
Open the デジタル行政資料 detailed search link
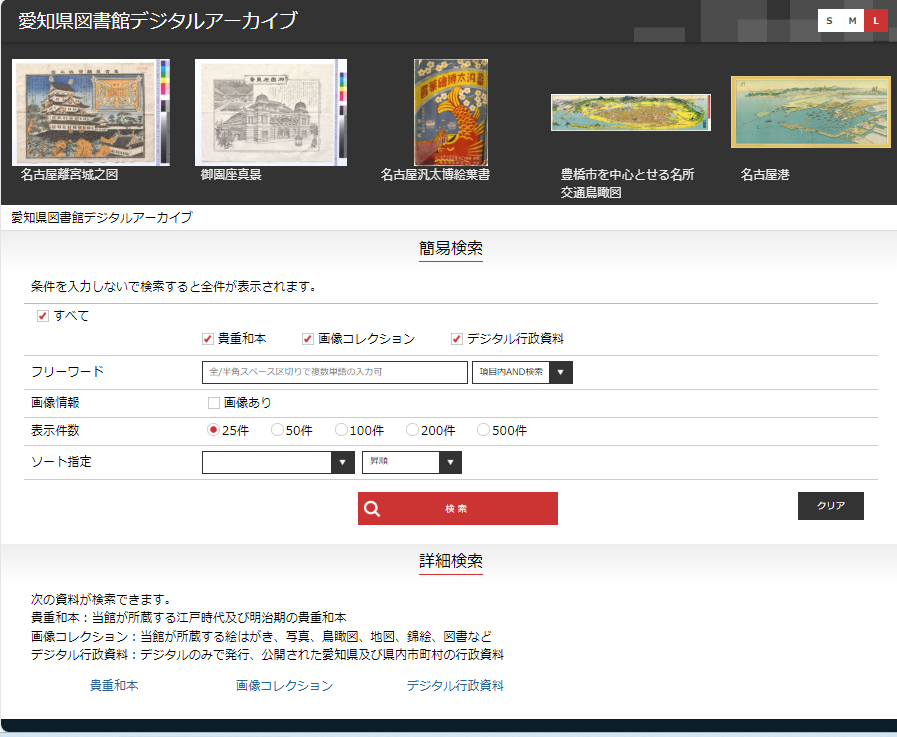pos(455,686)
